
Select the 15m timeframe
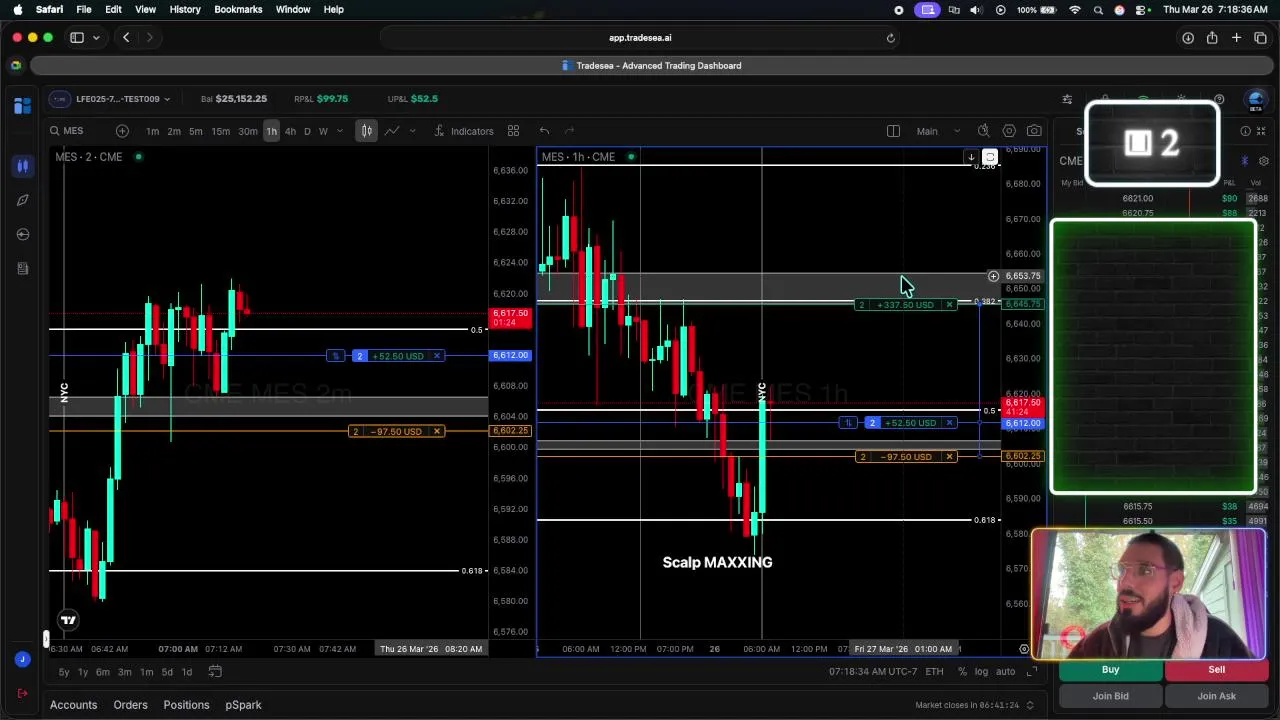click(x=220, y=131)
